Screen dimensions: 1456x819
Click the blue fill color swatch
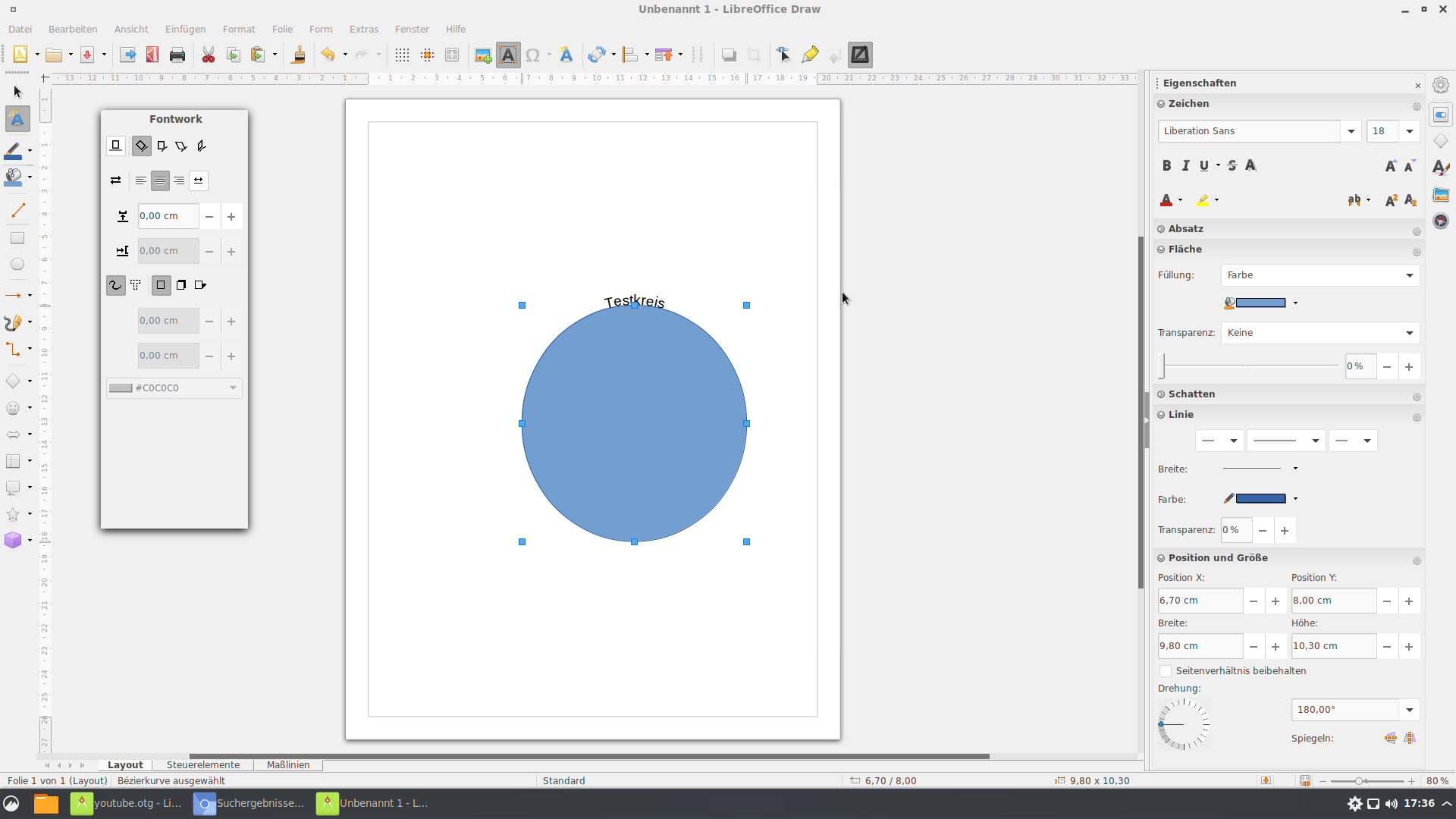coord(1260,303)
